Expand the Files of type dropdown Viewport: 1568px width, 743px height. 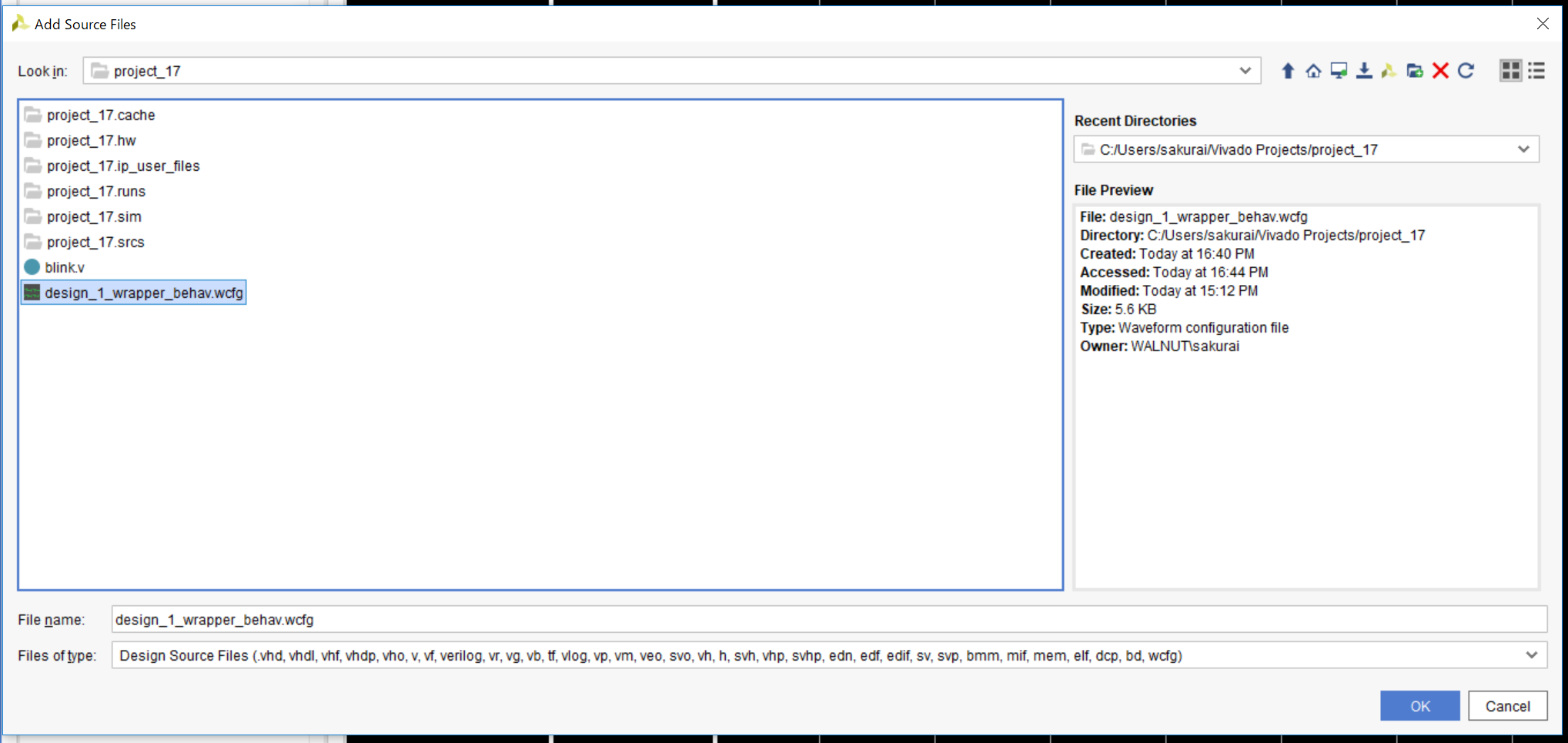[1531, 655]
